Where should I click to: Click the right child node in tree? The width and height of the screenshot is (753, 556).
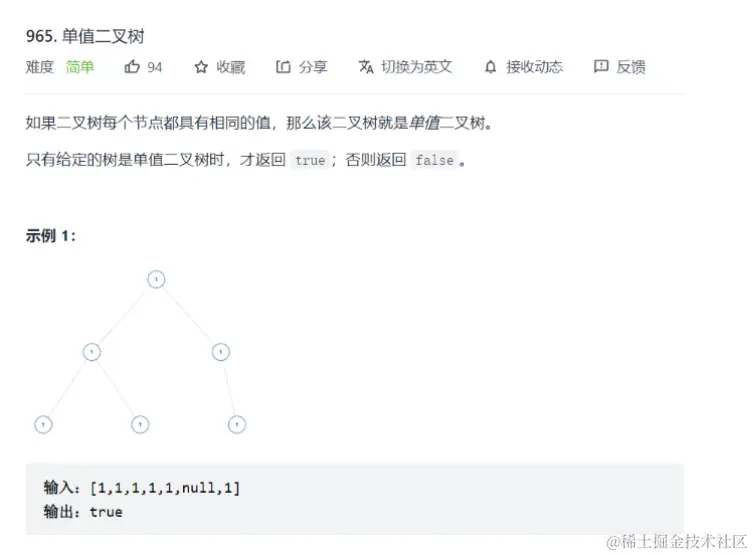[x=221, y=352]
